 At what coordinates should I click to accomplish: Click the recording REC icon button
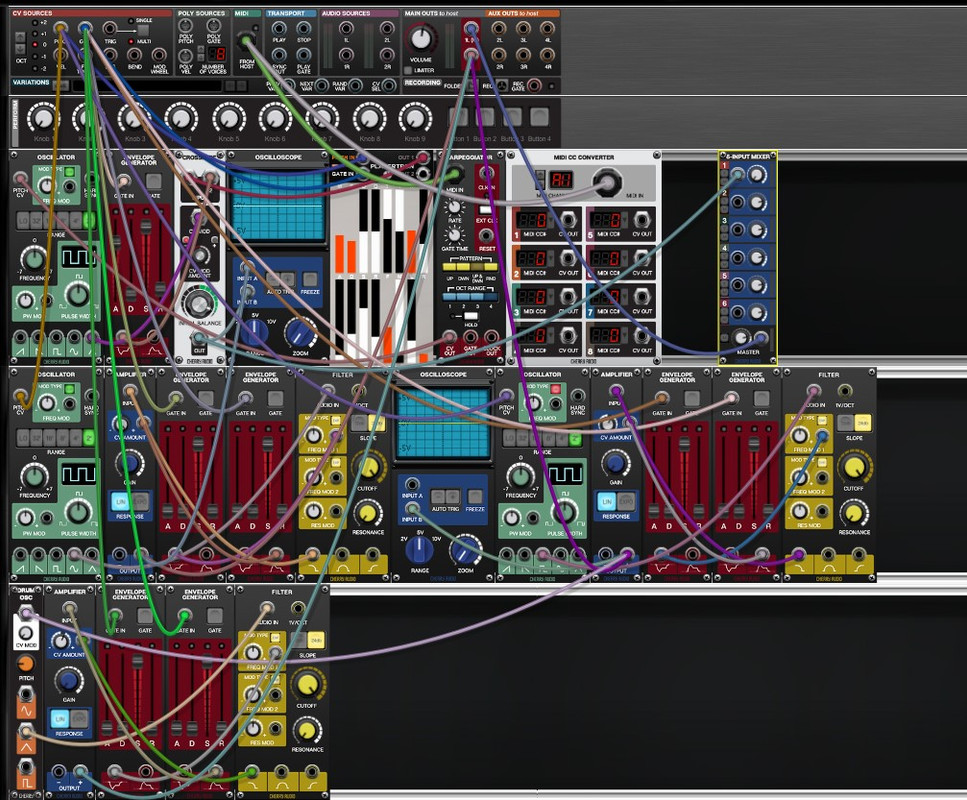pyautogui.click(x=502, y=86)
